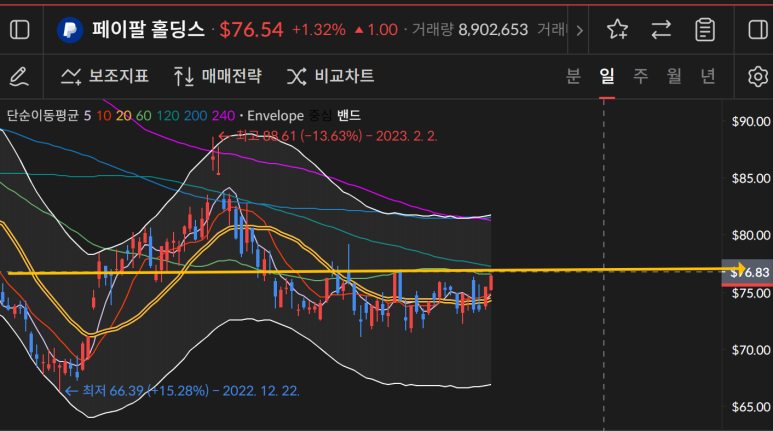Click the Envelope indicator label
The image size is (773, 431).
[x=276, y=116]
